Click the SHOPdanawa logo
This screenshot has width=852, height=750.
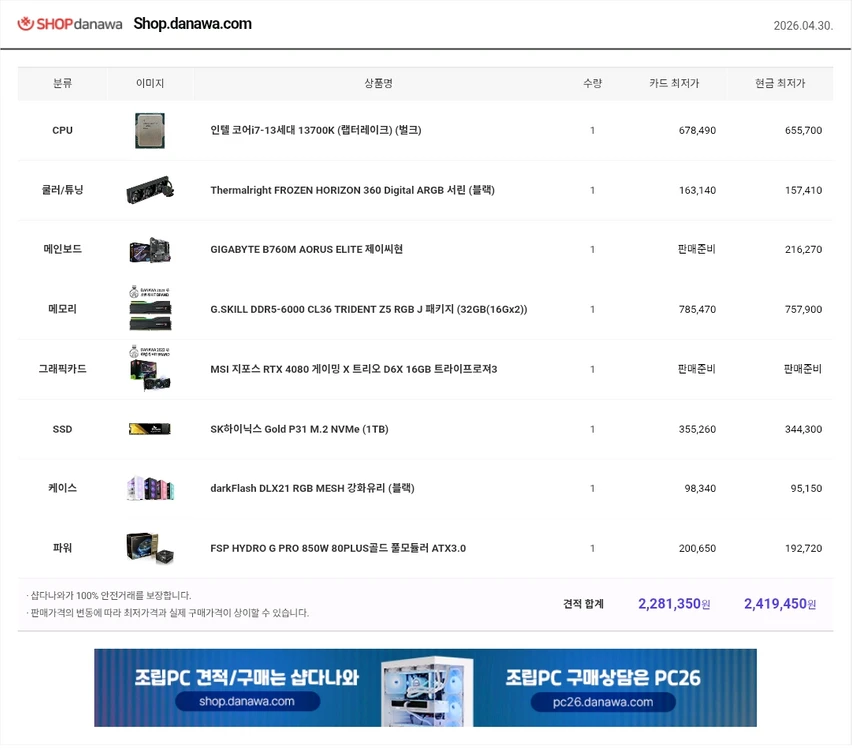pyautogui.click(x=70, y=24)
